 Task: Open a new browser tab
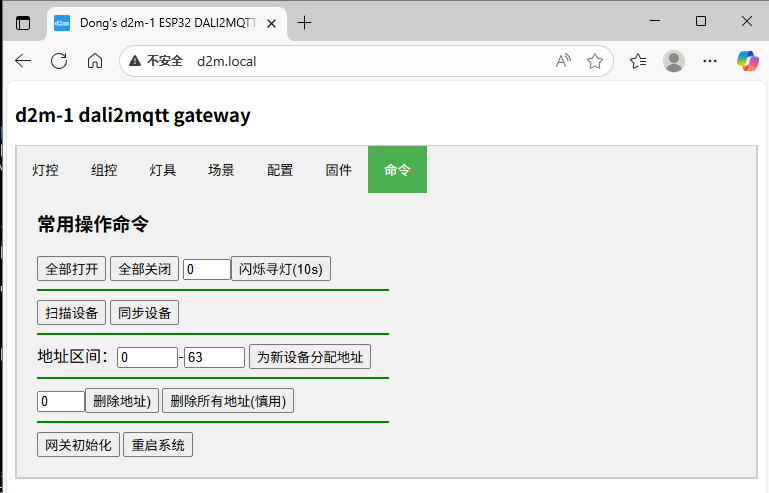305,22
